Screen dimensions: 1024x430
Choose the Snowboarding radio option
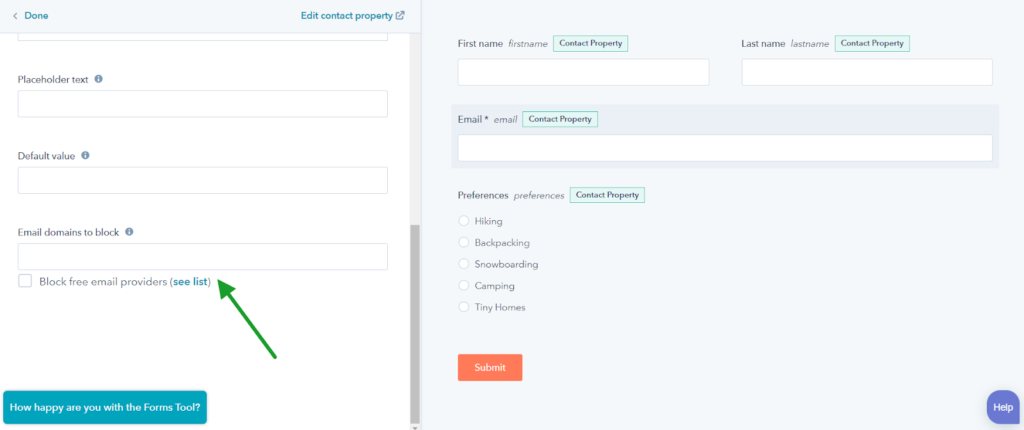click(464, 264)
